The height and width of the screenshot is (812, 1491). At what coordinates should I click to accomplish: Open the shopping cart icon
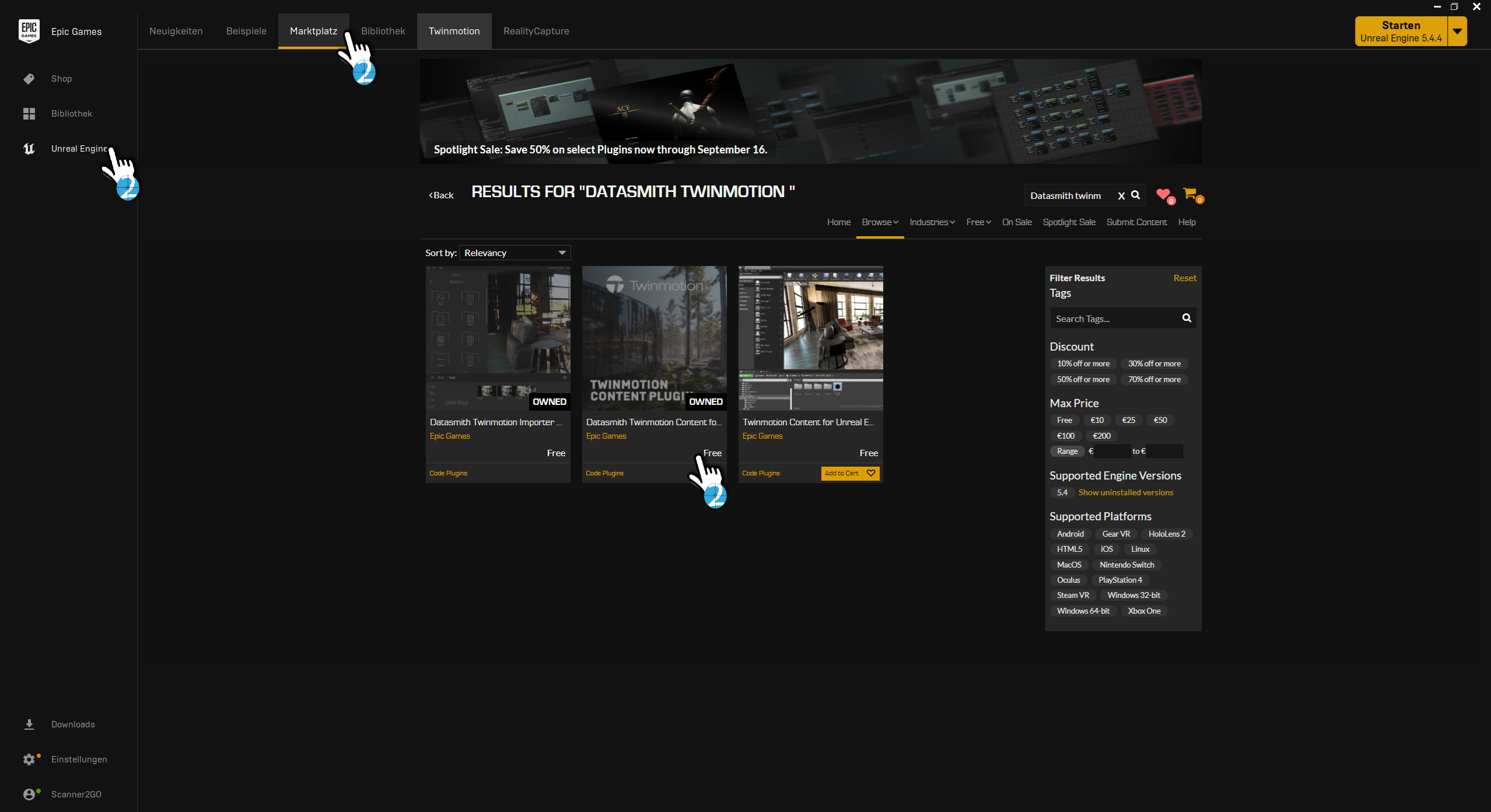pos(1190,193)
